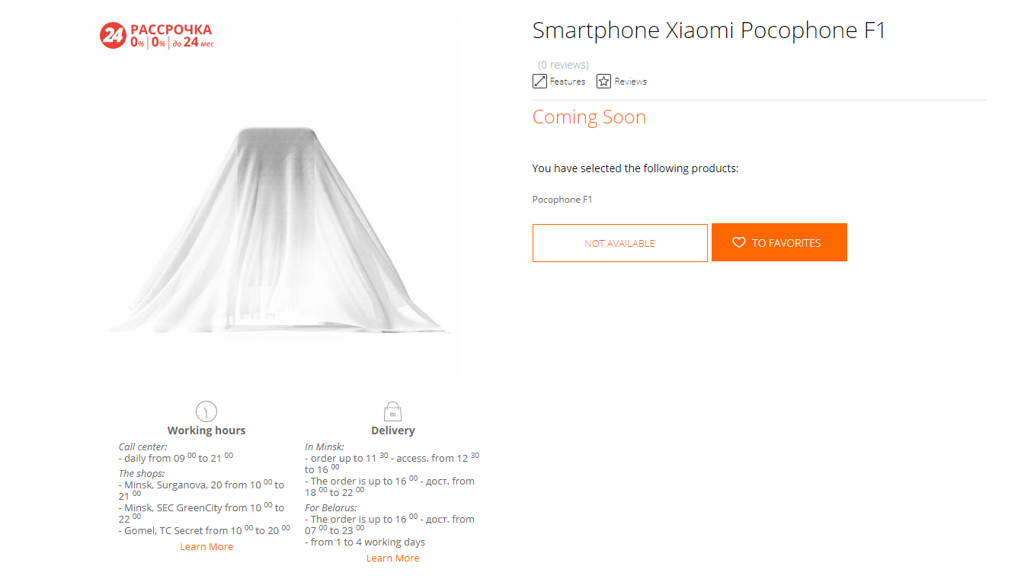Viewport: 1024px width, 576px height.
Task: Click the Delivery heading
Action: 393,430
